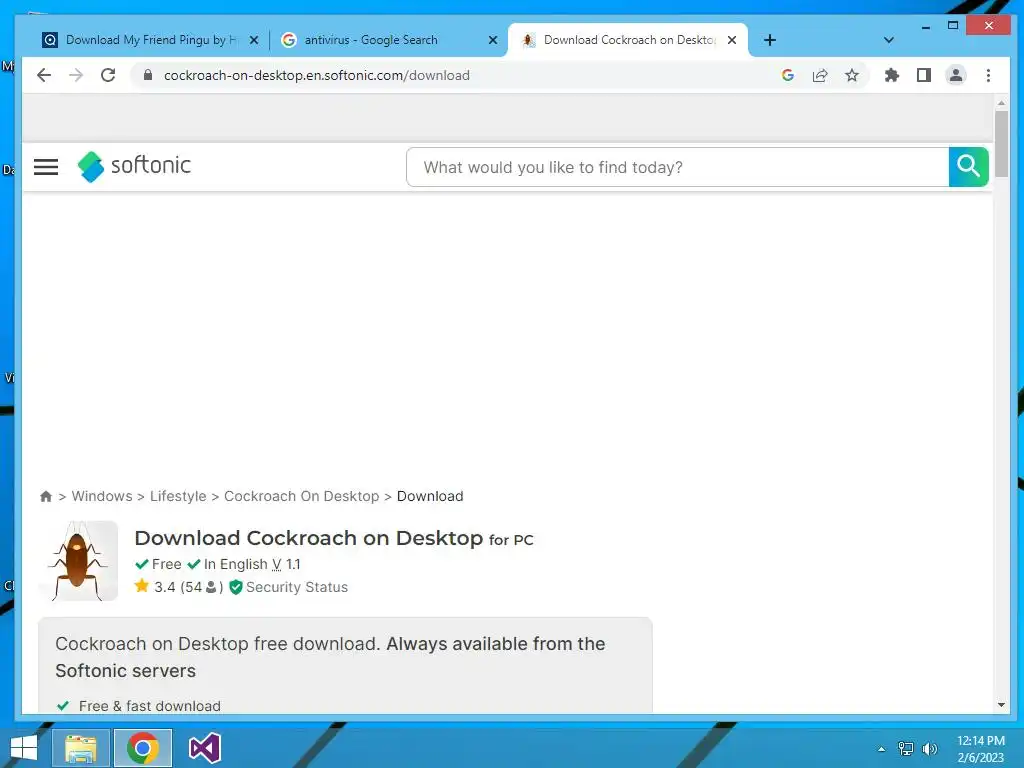This screenshot has width=1024, height=768.
Task: Open the volume speaker tray icon
Action: (x=929, y=749)
